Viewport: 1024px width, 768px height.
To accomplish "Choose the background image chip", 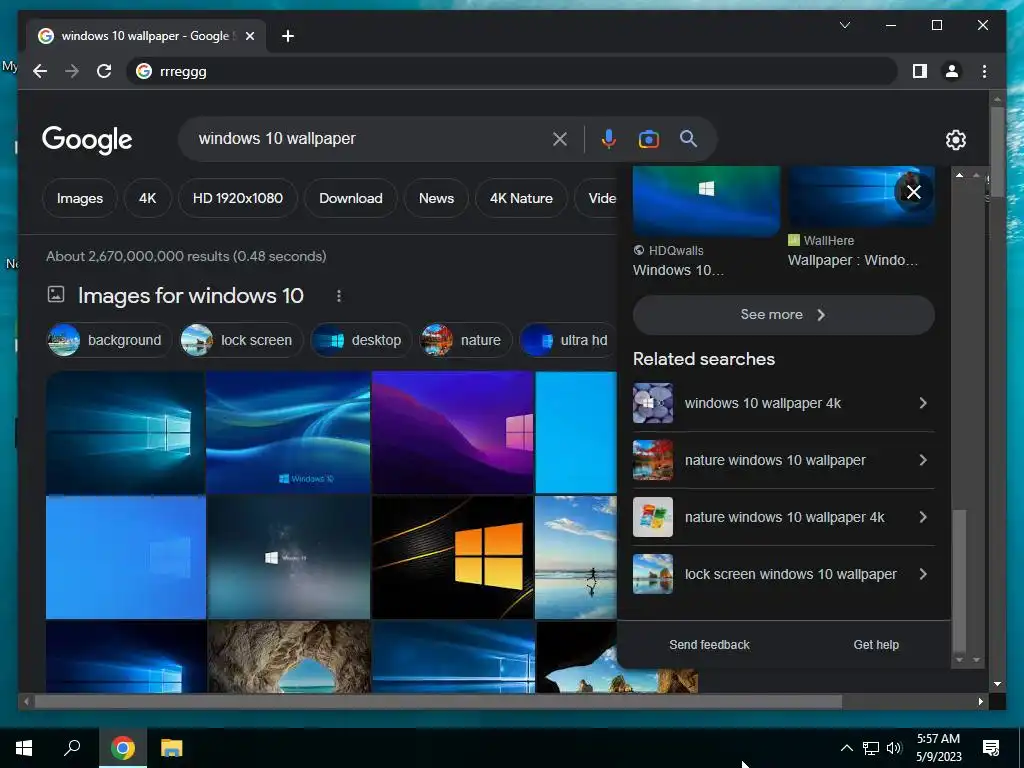I will coord(108,340).
